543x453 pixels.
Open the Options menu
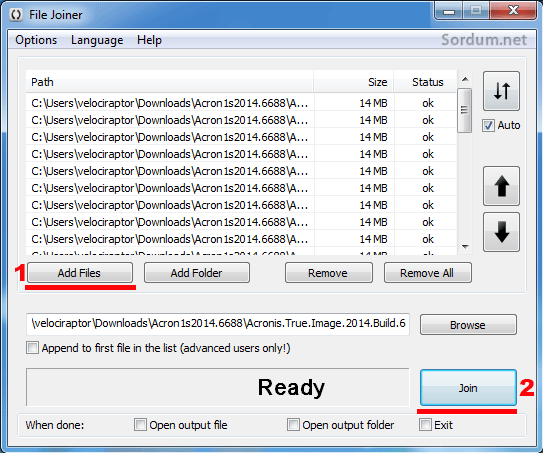coord(36,40)
